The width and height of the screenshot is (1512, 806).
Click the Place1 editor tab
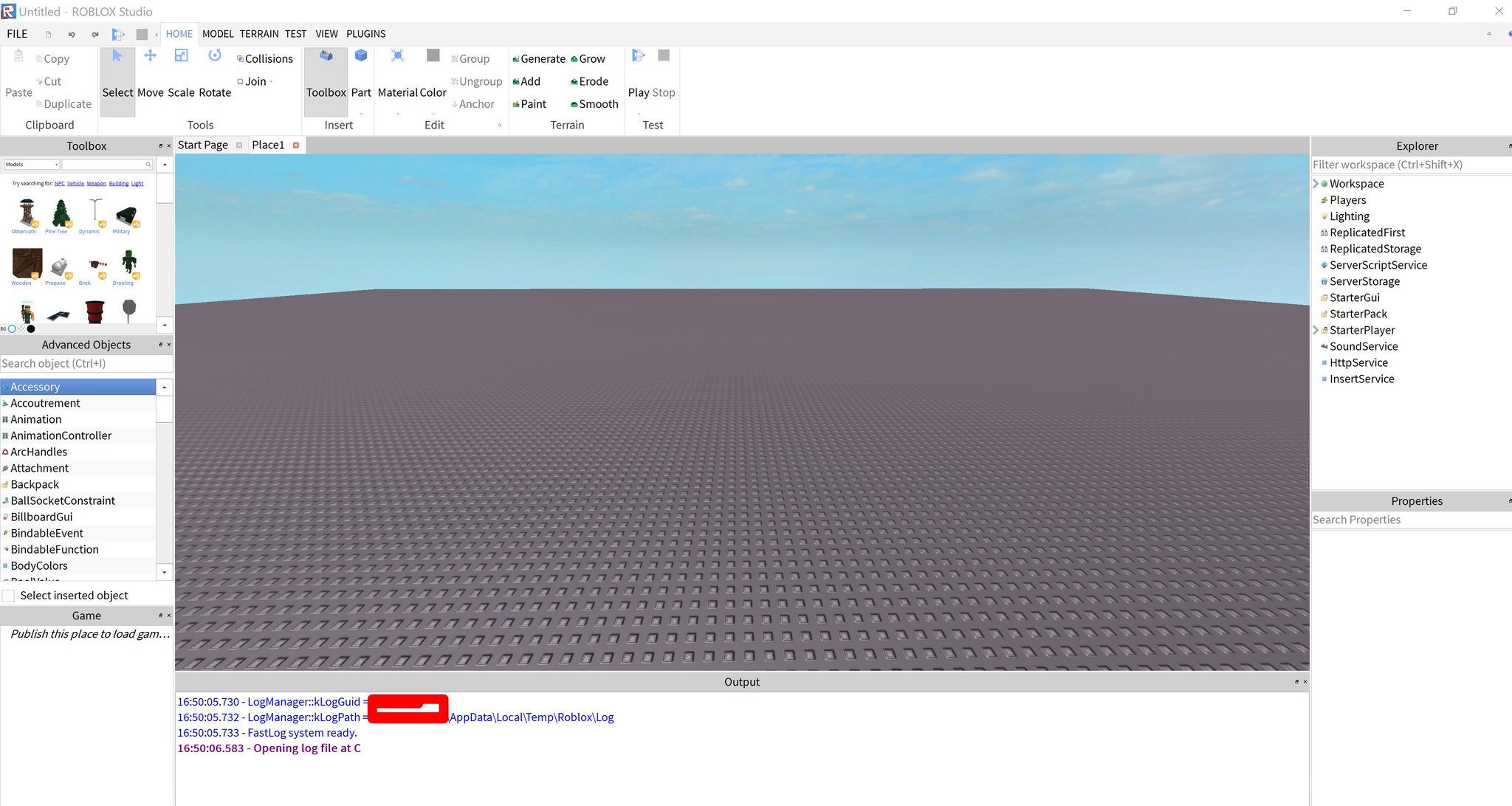pos(269,144)
